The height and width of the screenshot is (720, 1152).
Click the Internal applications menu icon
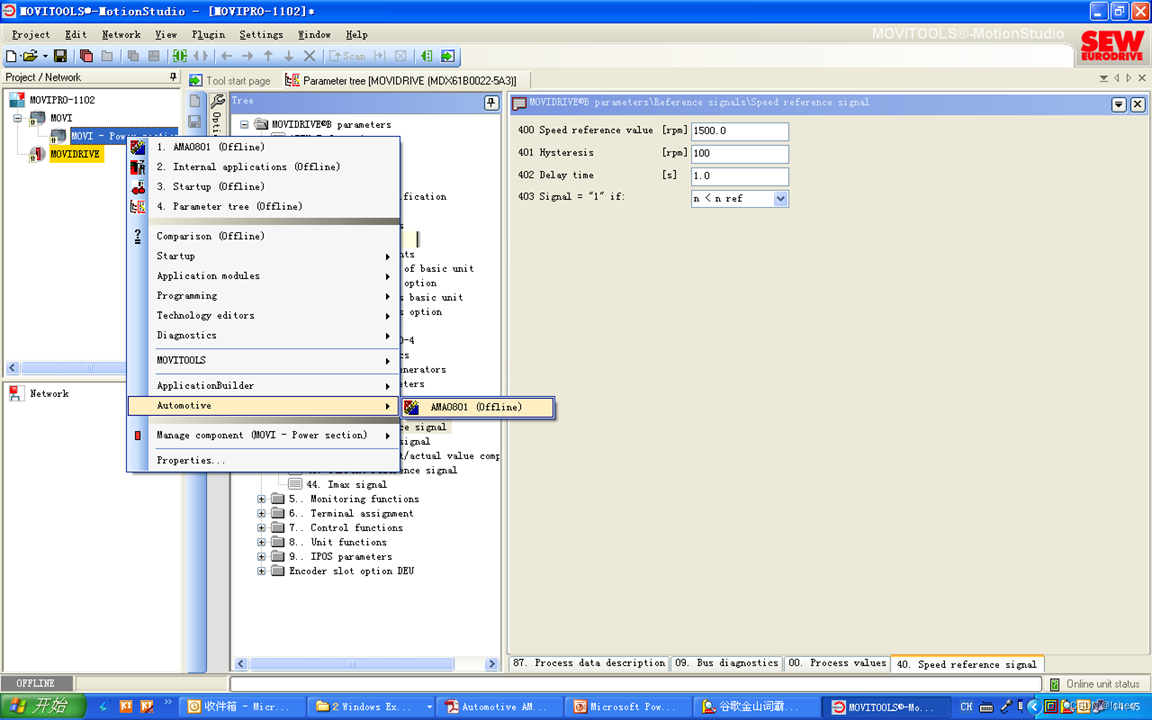[137, 167]
